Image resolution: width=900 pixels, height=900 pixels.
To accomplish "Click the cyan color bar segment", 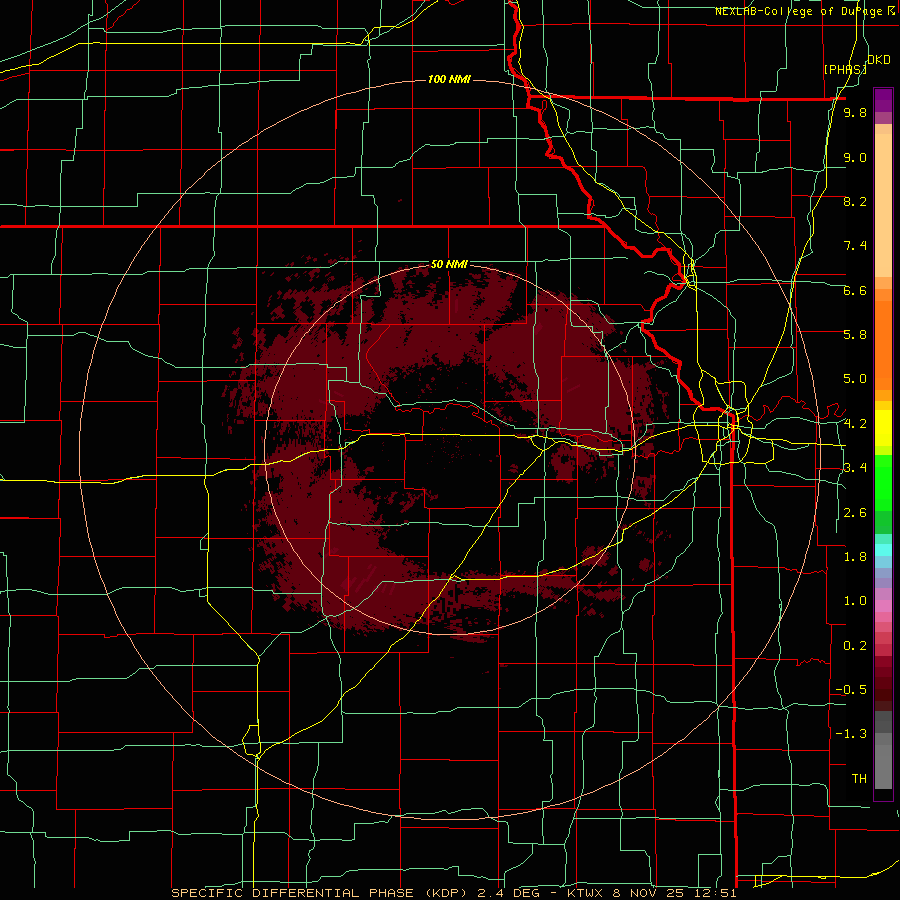I will pos(883,549).
